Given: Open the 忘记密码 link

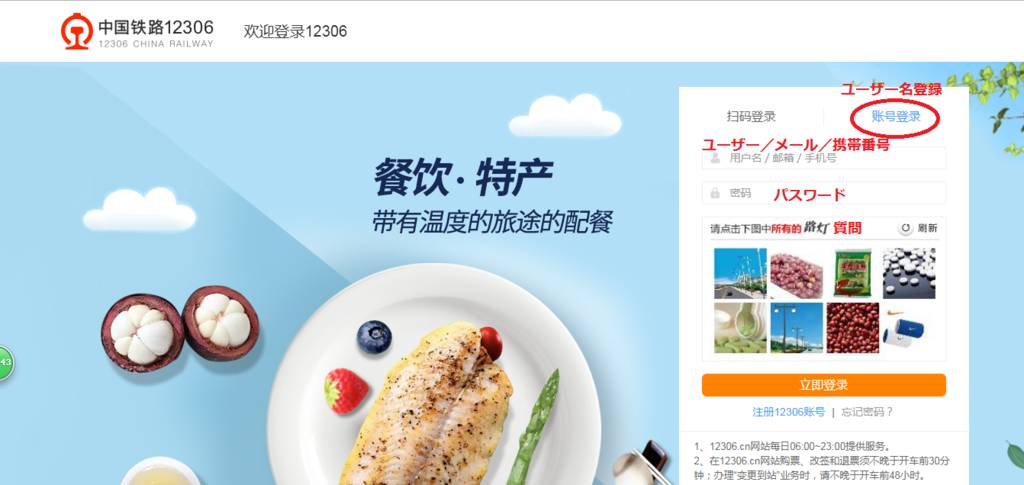Looking at the screenshot, I should pos(867,412).
